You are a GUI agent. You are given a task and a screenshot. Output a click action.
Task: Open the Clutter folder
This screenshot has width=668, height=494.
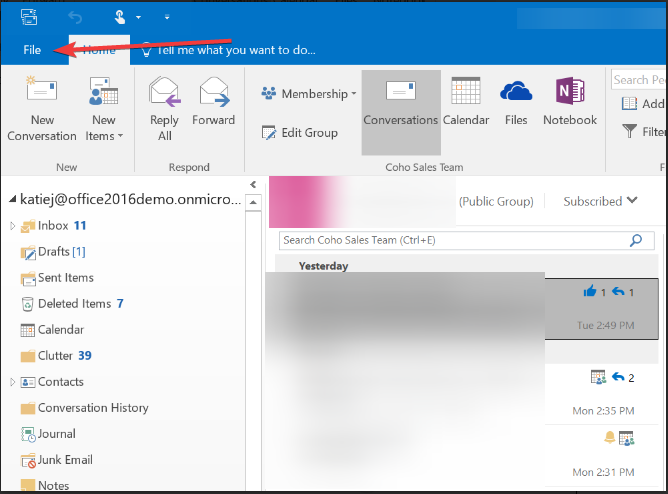(56, 356)
